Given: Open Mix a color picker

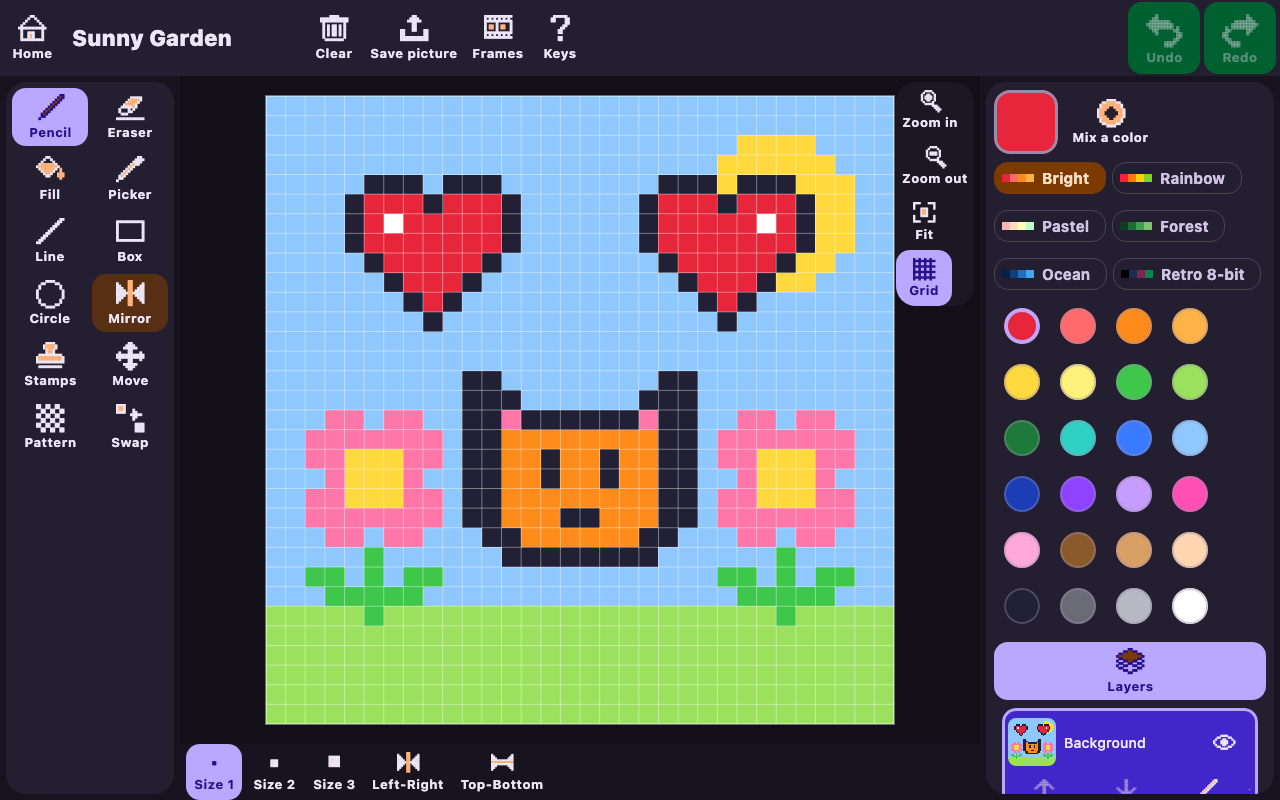Looking at the screenshot, I should 1110,122.
